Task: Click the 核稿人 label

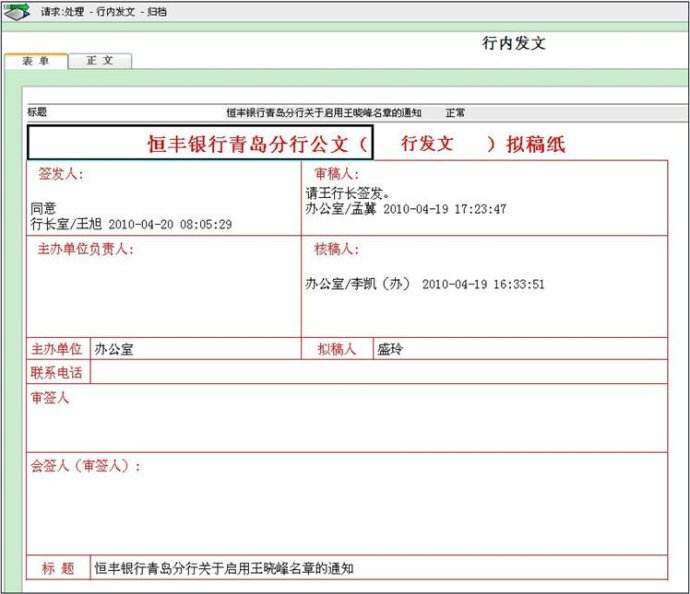Action: pos(337,249)
